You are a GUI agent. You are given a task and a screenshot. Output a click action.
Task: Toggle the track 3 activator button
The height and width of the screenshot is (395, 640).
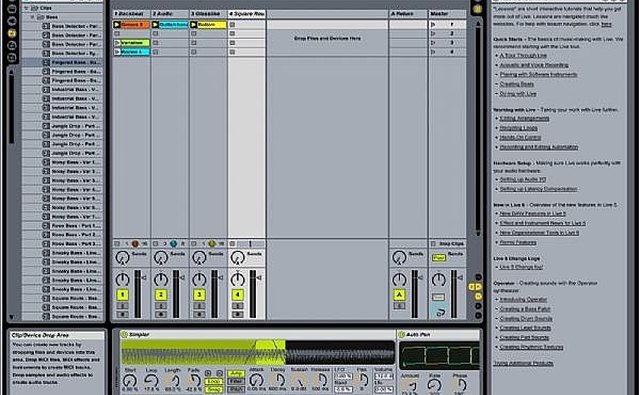coord(199,295)
